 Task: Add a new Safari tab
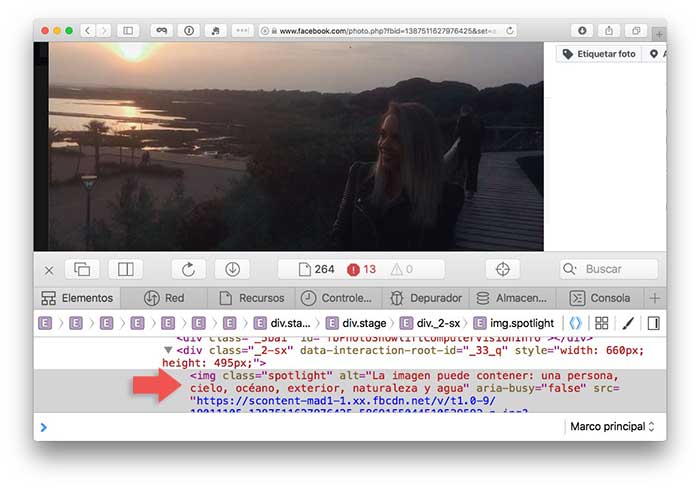tap(659, 34)
